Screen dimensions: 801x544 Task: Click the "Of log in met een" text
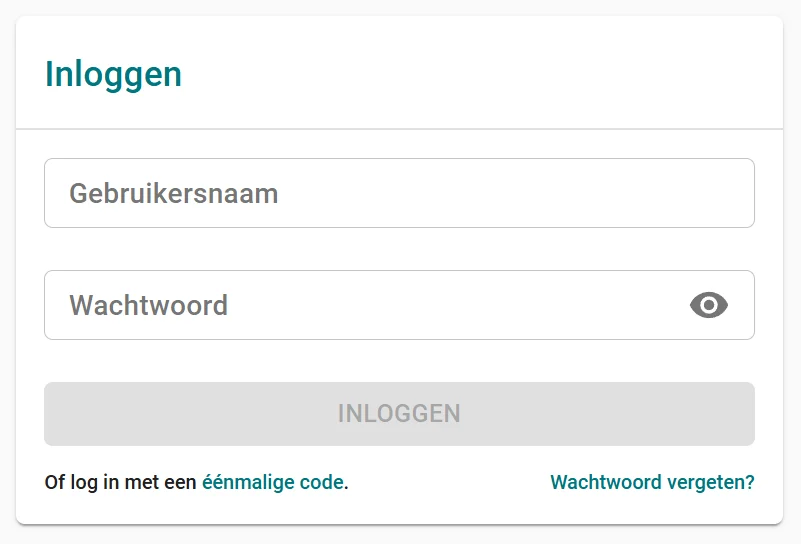coord(120,482)
